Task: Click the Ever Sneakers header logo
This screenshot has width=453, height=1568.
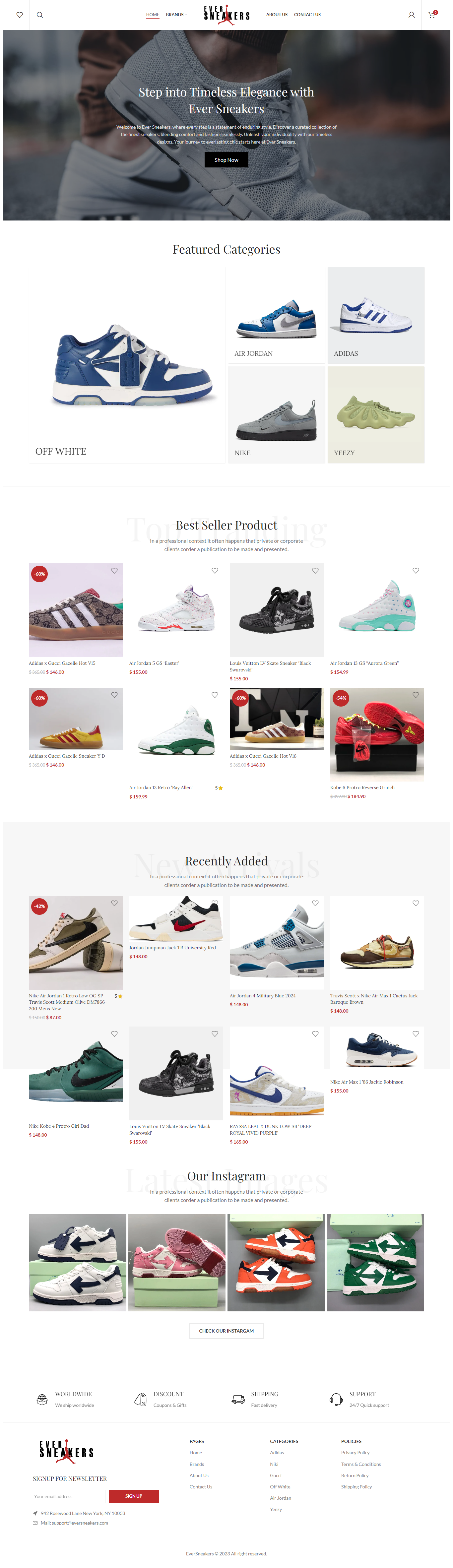Action: coord(227,15)
